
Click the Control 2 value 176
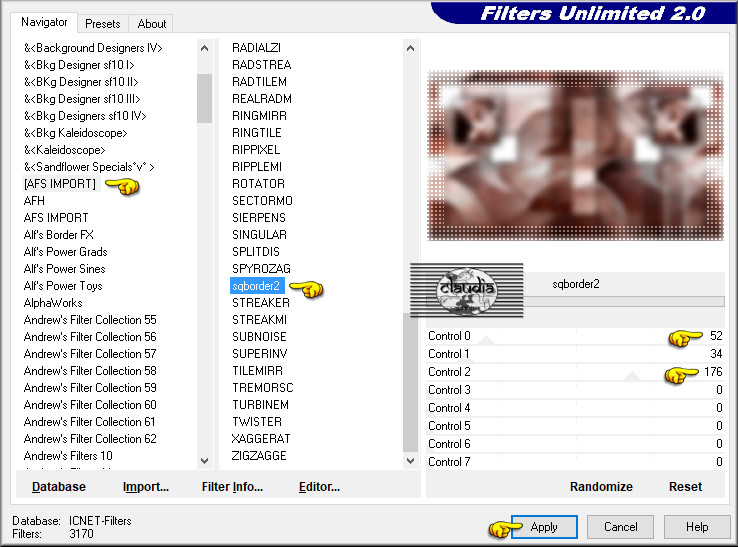tap(713, 372)
